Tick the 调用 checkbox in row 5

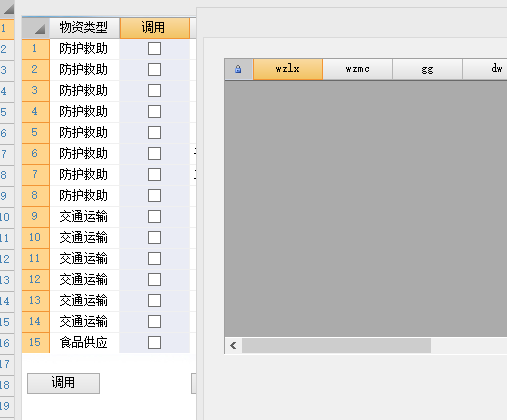click(x=154, y=133)
